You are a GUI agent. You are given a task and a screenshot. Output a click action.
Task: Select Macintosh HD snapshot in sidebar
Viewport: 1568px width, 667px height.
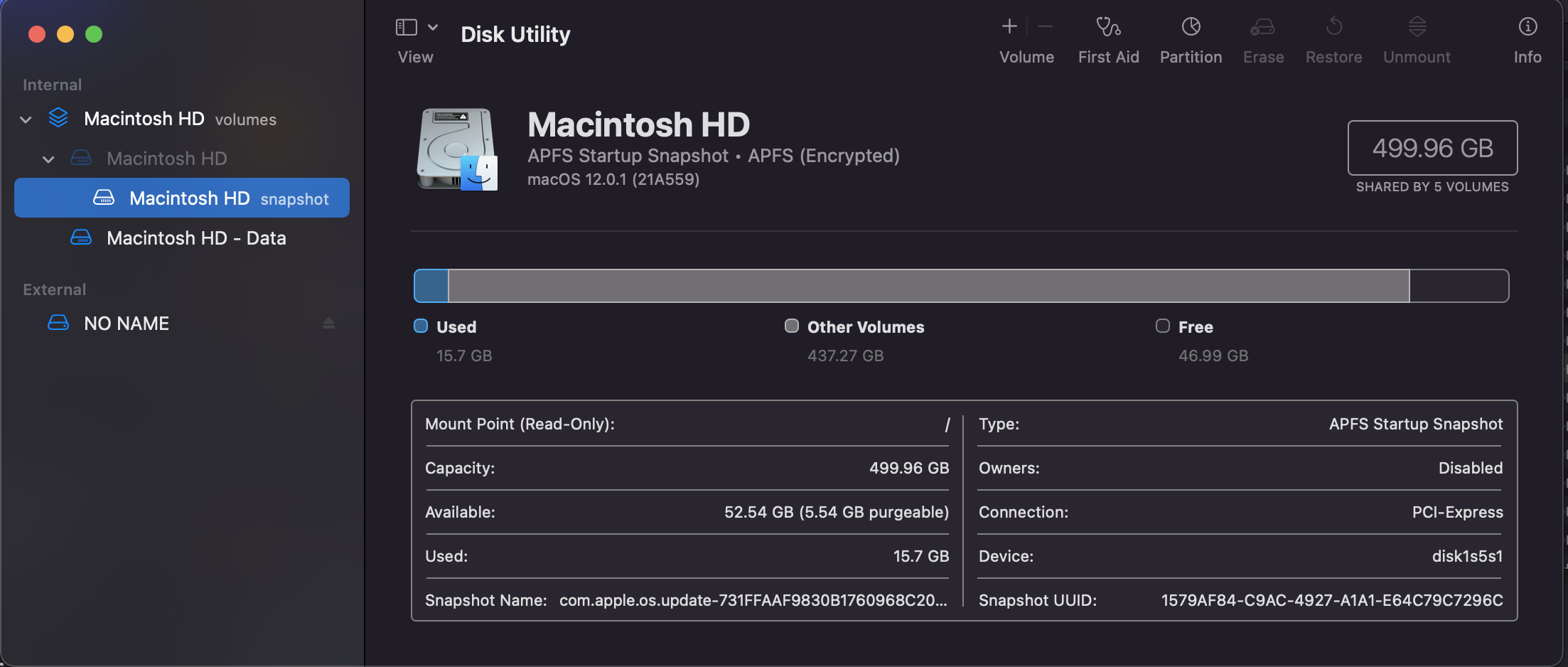click(x=182, y=198)
